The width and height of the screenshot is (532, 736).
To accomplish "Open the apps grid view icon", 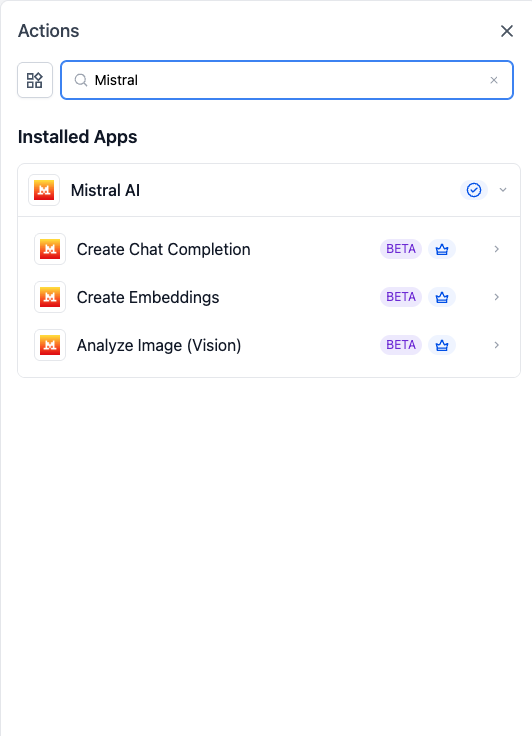I will click(x=35, y=80).
